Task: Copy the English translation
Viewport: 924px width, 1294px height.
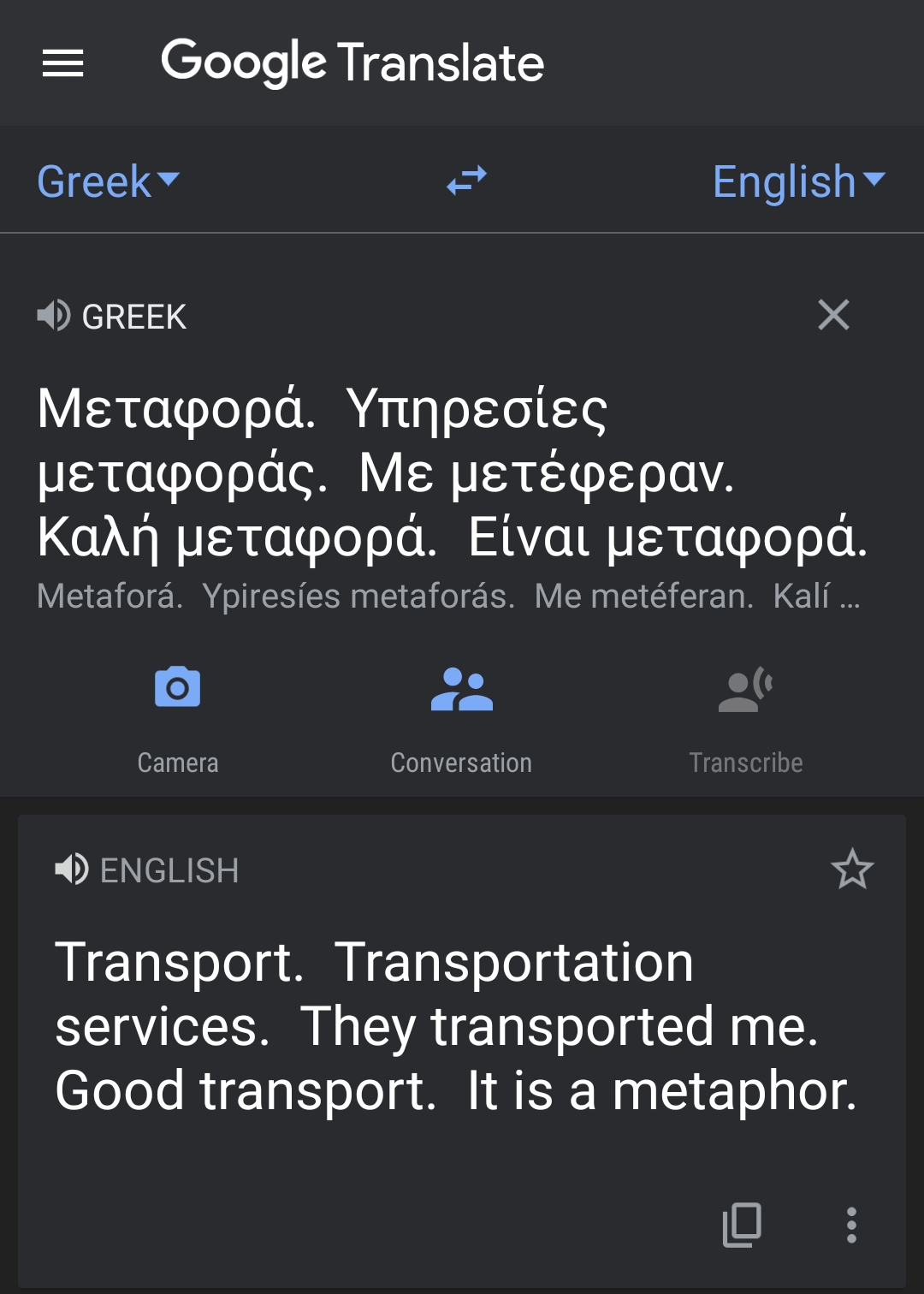Action: (742, 1225)
